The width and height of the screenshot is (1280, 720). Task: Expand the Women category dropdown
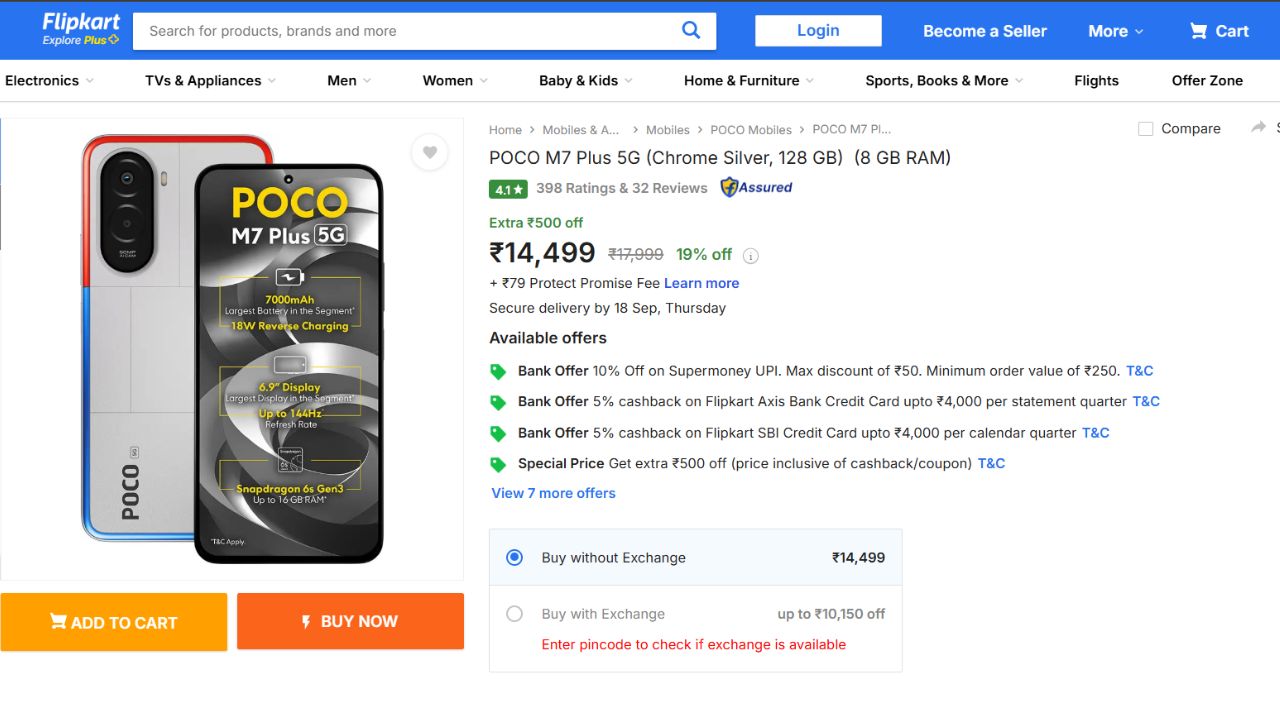pos(455,81)
